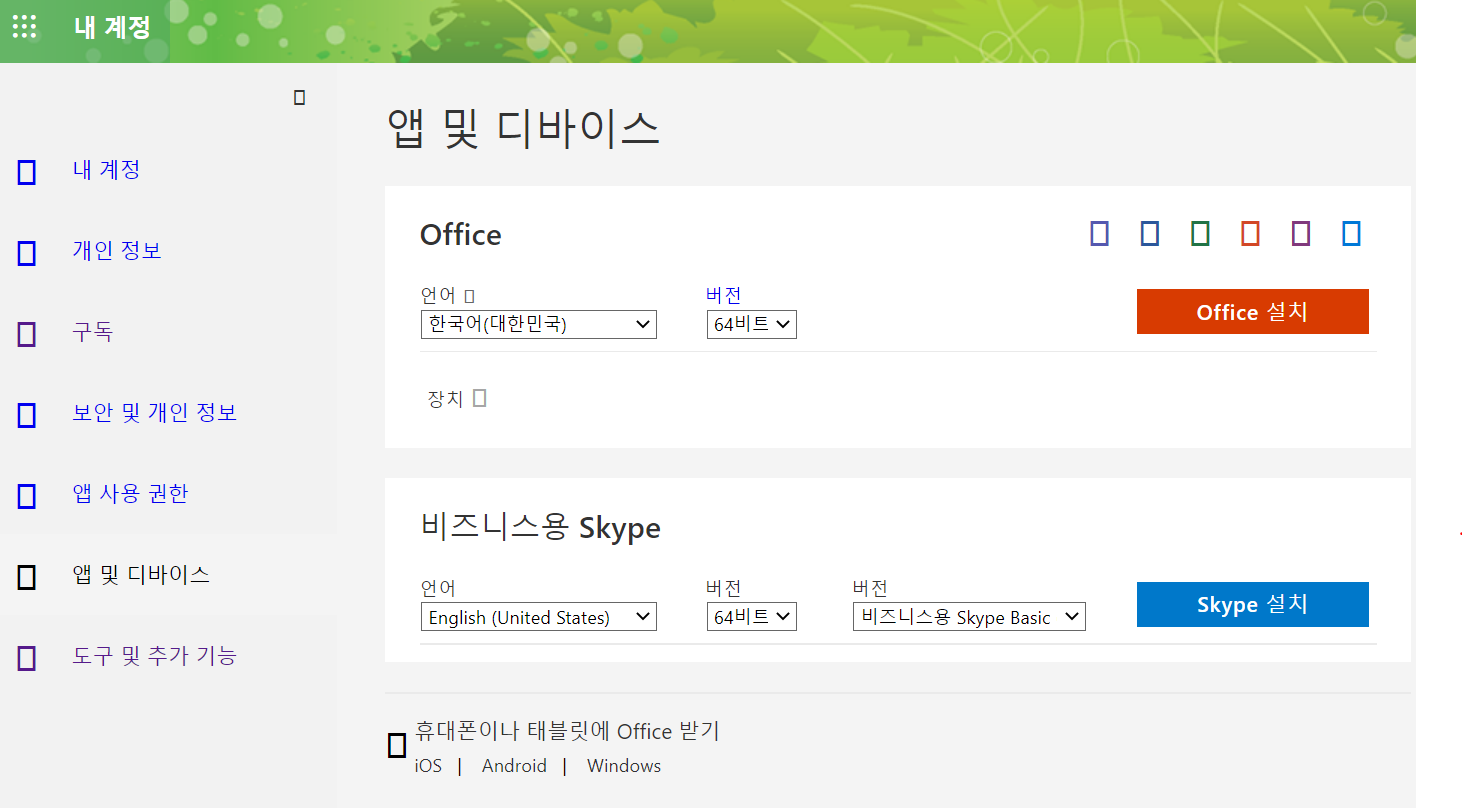The image size is (1462, 808).
Task: Click the Office 설치 button
Action: click(1253, 312)
